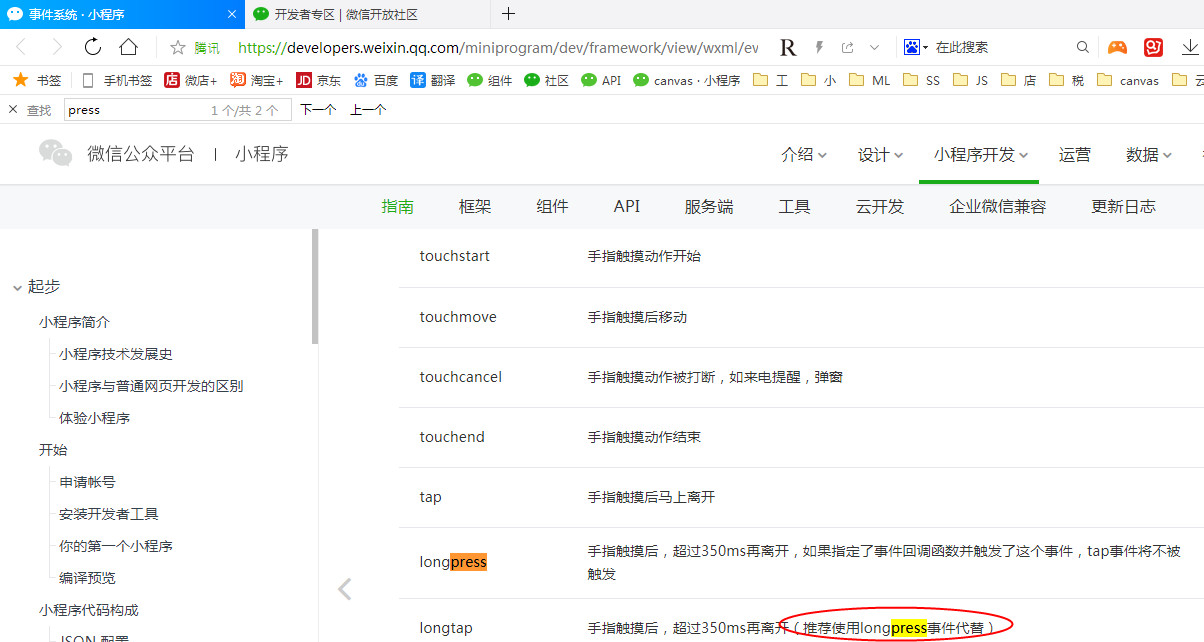
Task: Open 小程序技术发展史 in sidebar
Action: click(116, 354)
